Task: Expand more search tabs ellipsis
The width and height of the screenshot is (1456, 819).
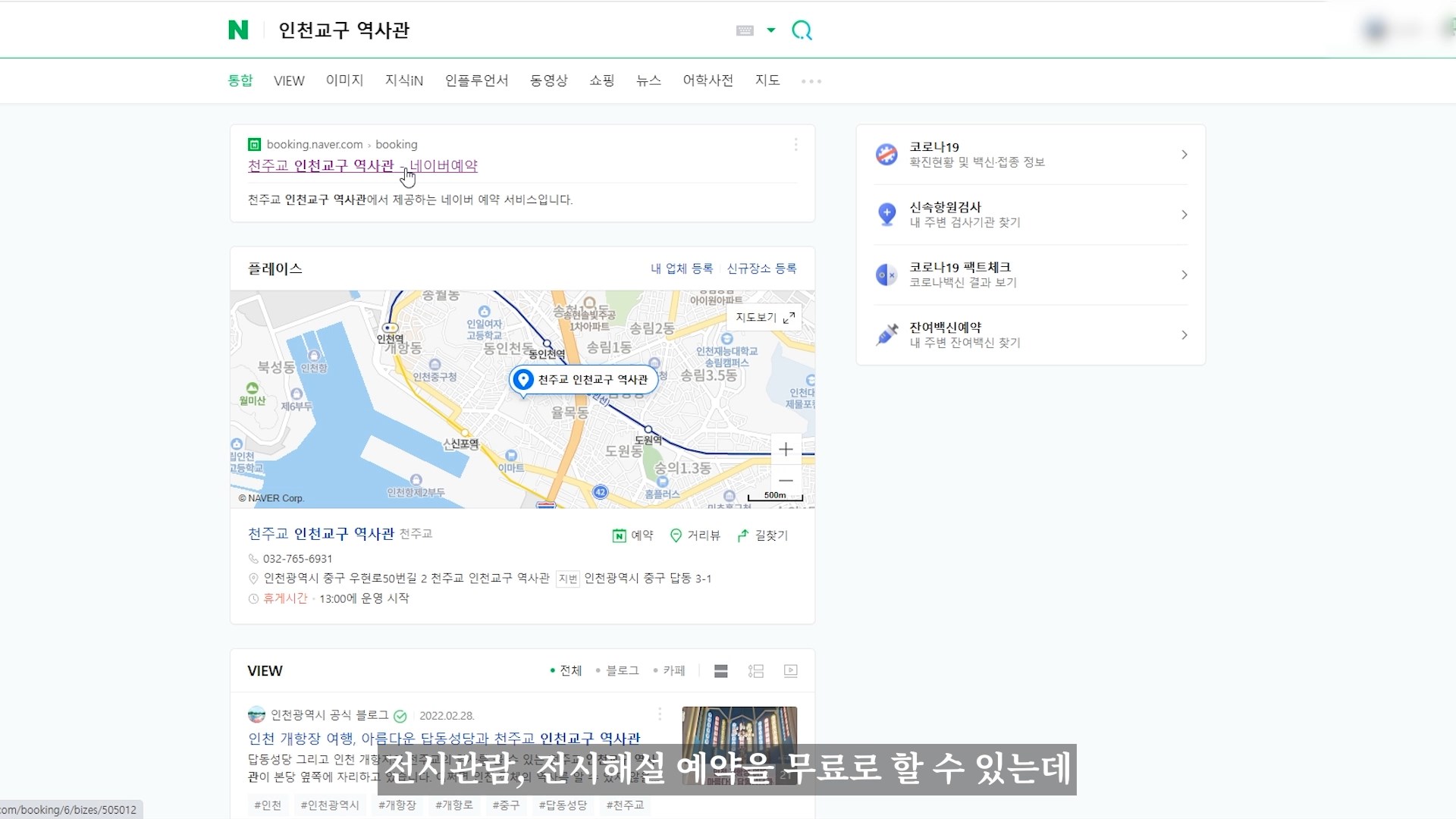Action: 811,81
